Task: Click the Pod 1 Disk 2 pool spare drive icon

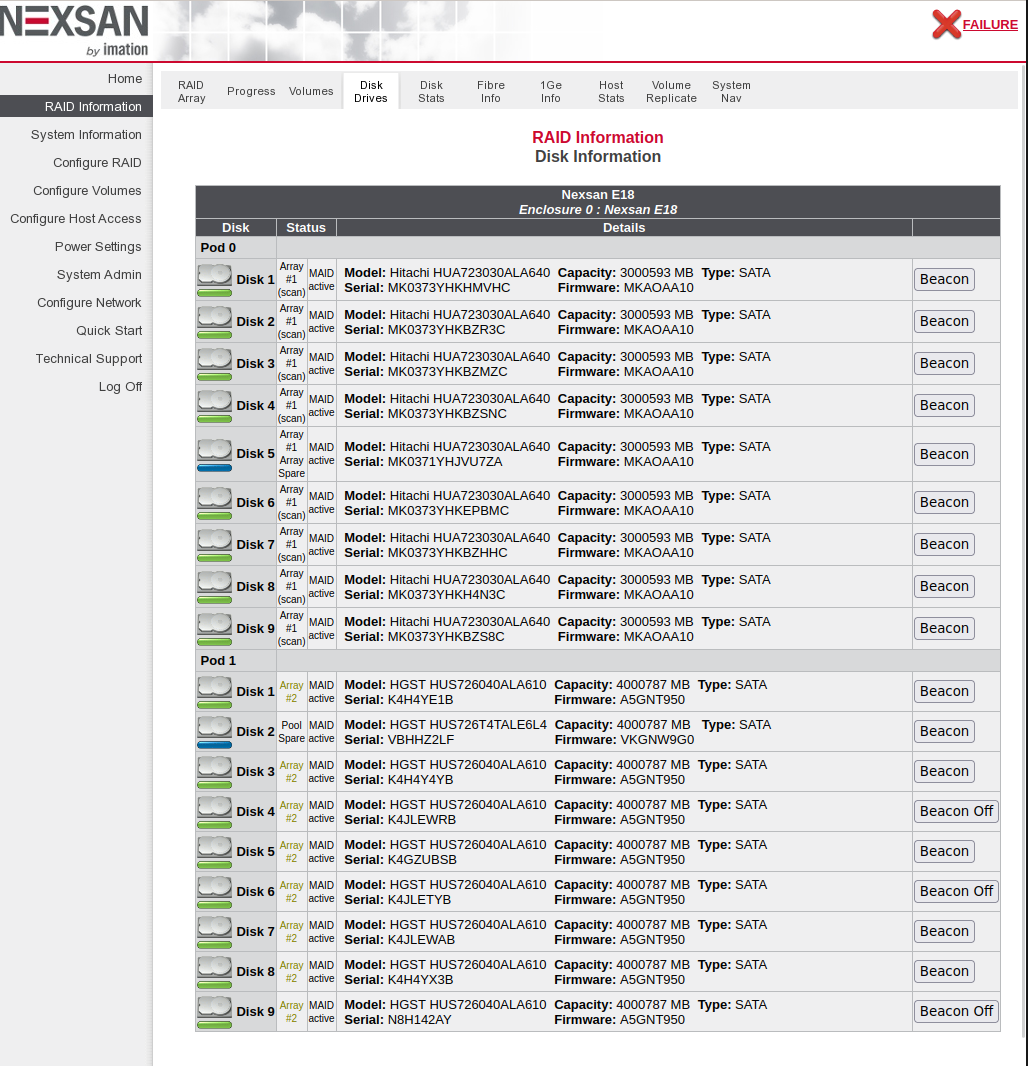Action: 215,733
